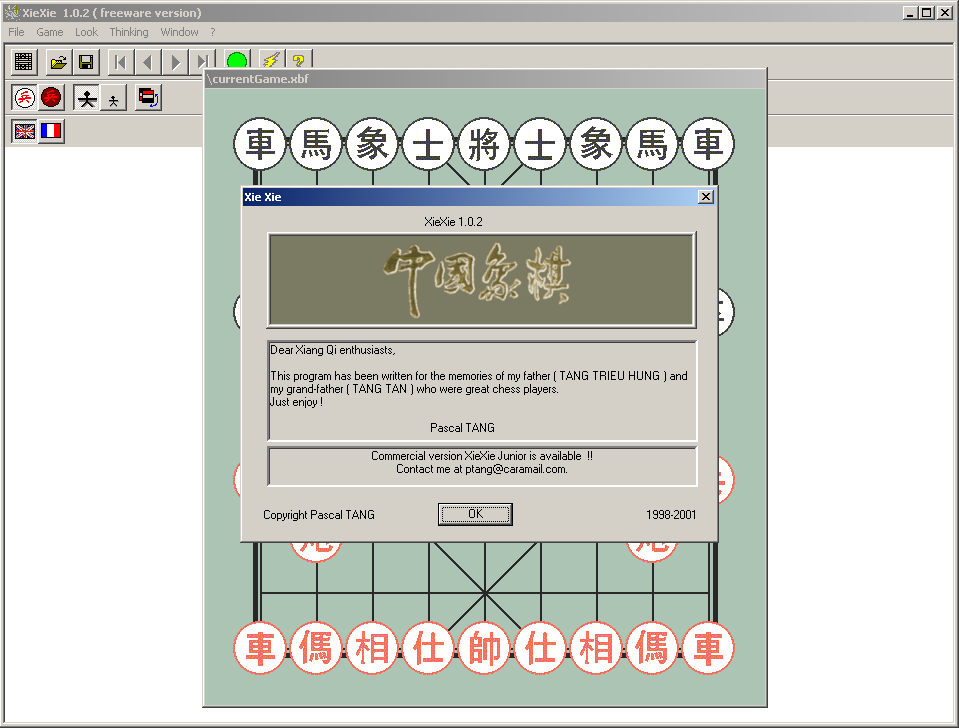Viewport: 959px width, 728px height.
Task: Click the Chinese calligraphy banner image
Action: click(482, 280)
